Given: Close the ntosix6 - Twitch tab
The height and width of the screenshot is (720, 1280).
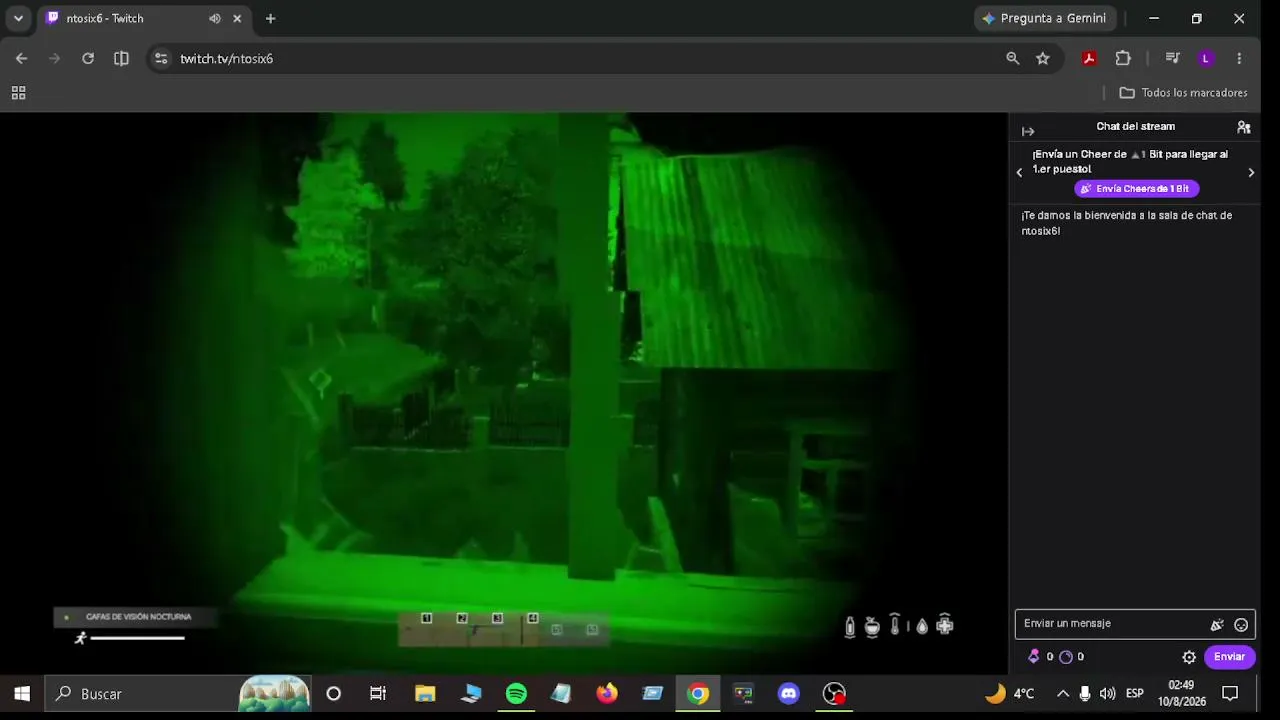Looking at the screenshot, I should (x=237, y=18).
